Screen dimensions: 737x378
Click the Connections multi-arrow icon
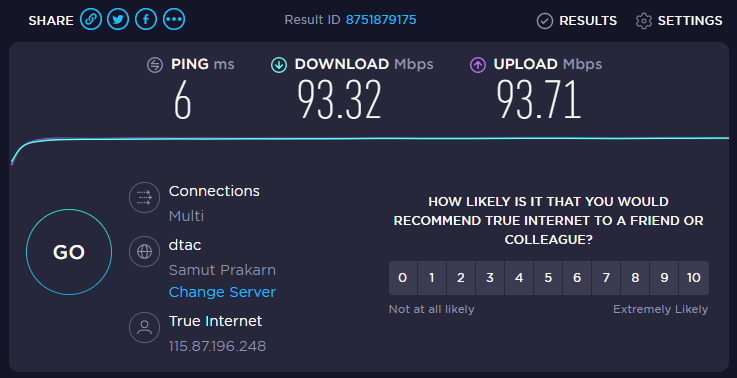[x=144, y=197]
